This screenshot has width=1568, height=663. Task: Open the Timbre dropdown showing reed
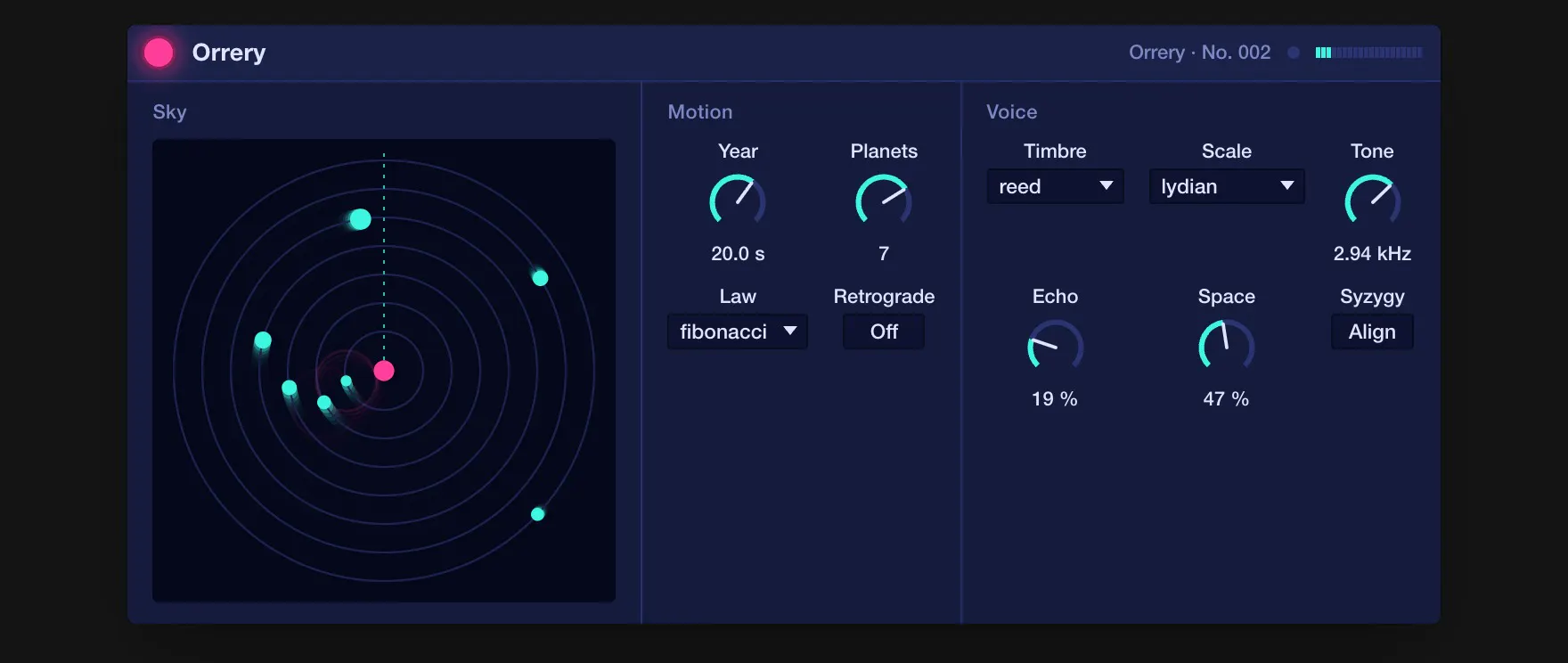point(1055,186)
